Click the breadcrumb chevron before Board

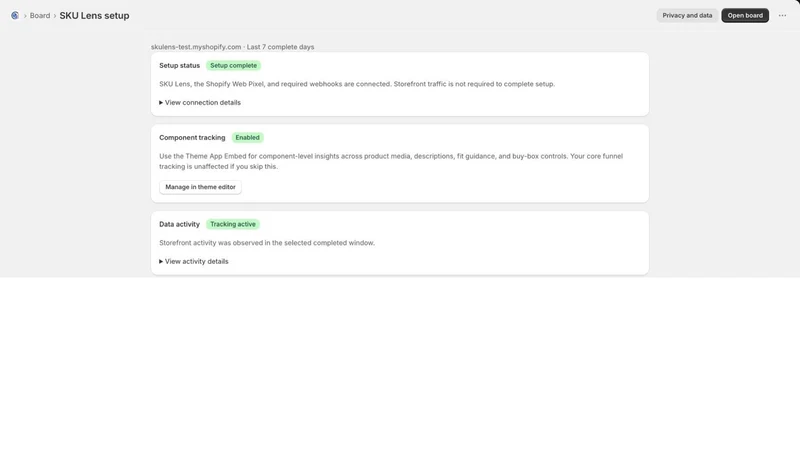point(25,16)
